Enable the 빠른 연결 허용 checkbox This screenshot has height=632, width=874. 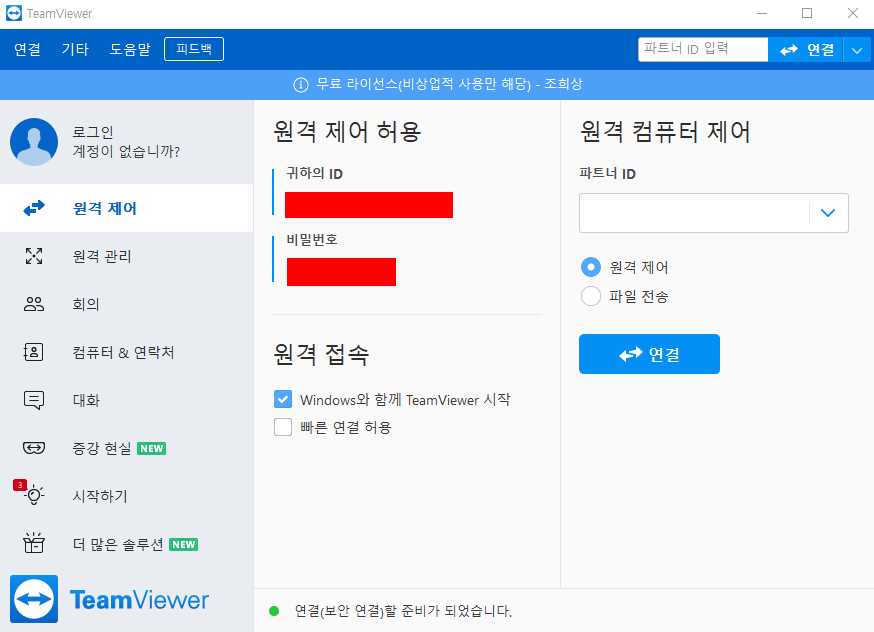[283, 427]
